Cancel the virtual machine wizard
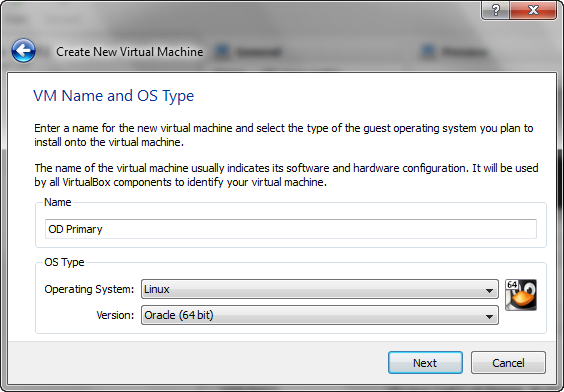The height and width of the screenshot is (392, 564). (x=508, y=363)
